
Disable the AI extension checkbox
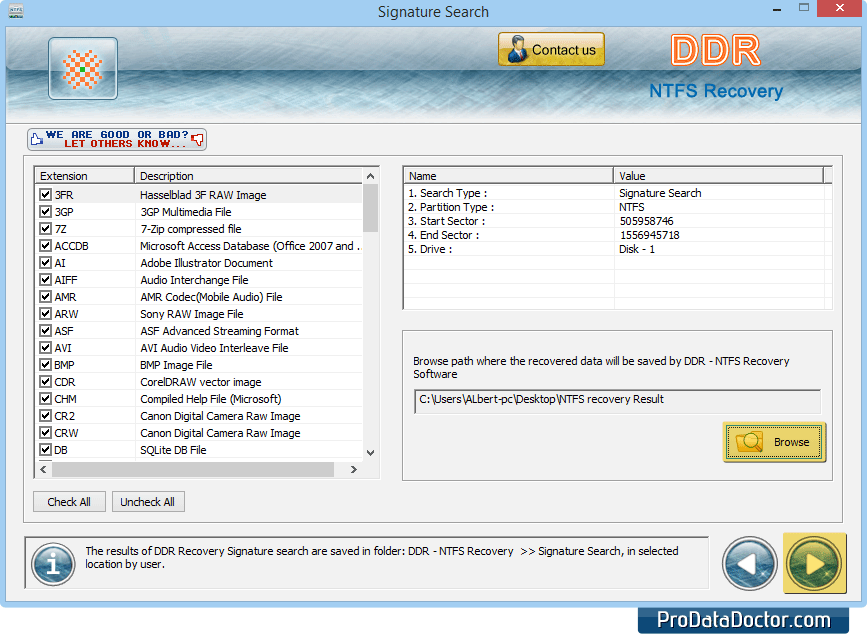coord(45,263)
